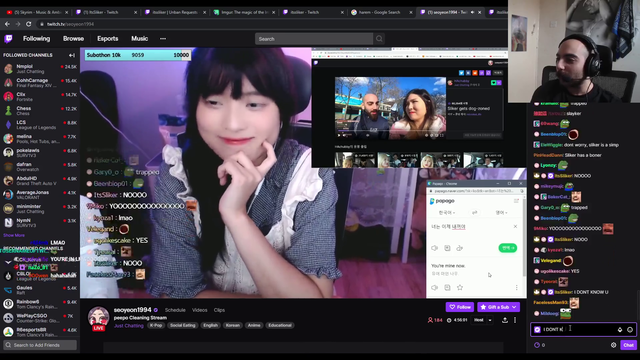Select the Anime tag
The height and width of the screenshot is (360, 640).
(x=254, y=325)
